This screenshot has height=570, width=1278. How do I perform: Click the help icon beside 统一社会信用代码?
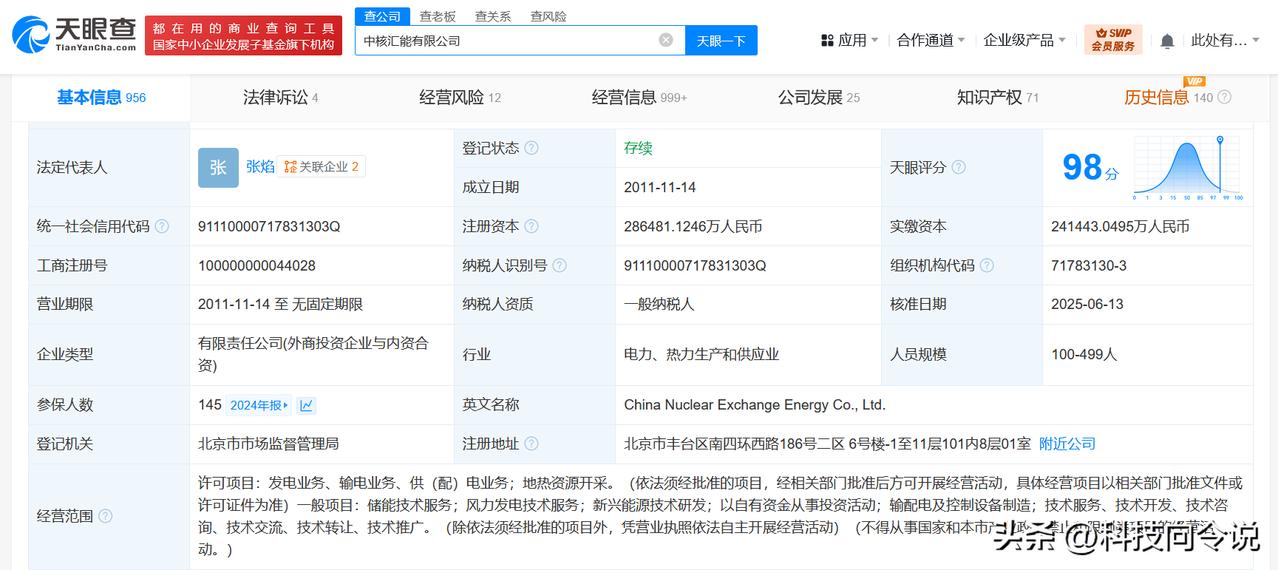162,227
